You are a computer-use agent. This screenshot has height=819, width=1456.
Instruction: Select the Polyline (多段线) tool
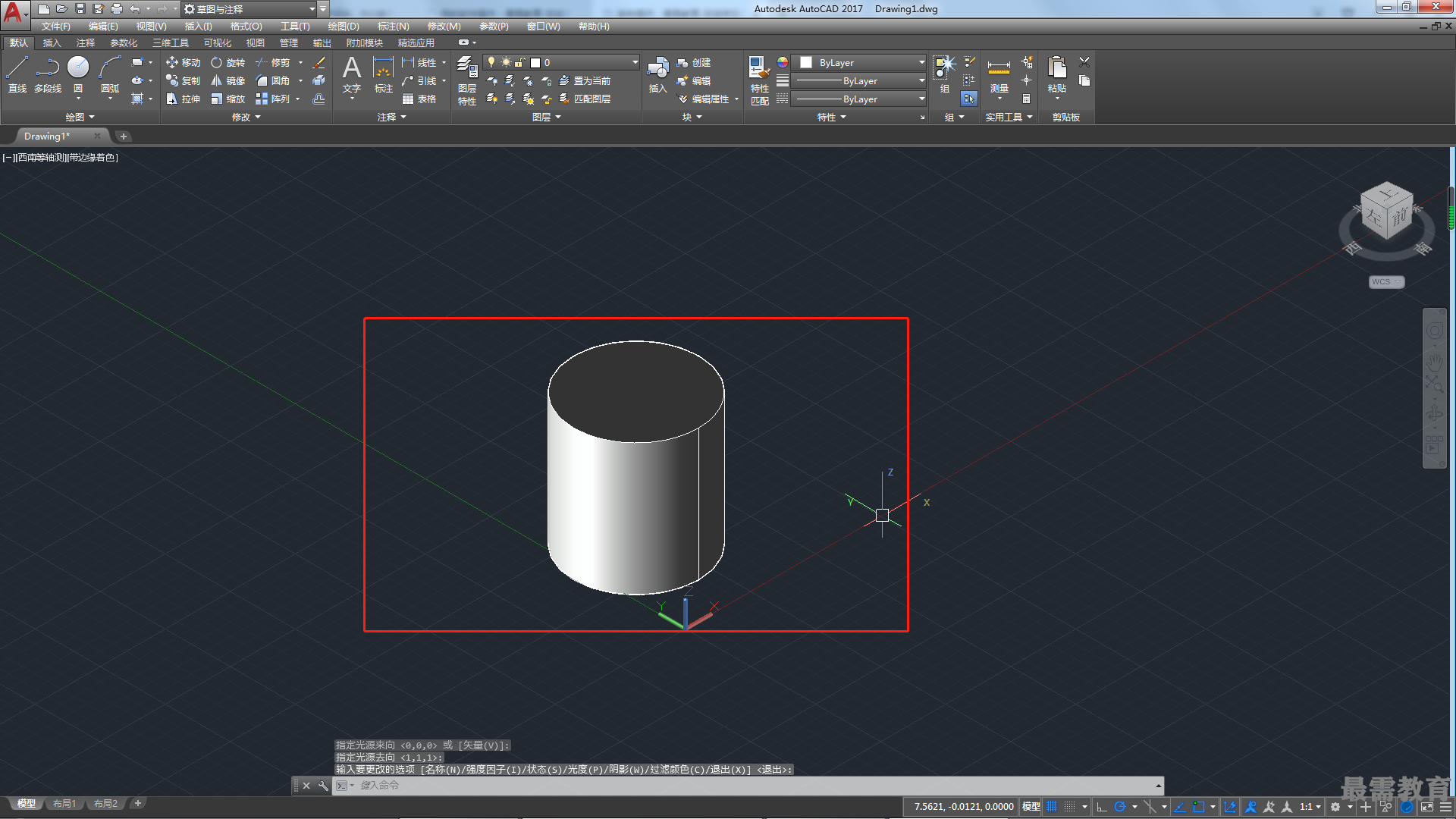coord(48,74)
